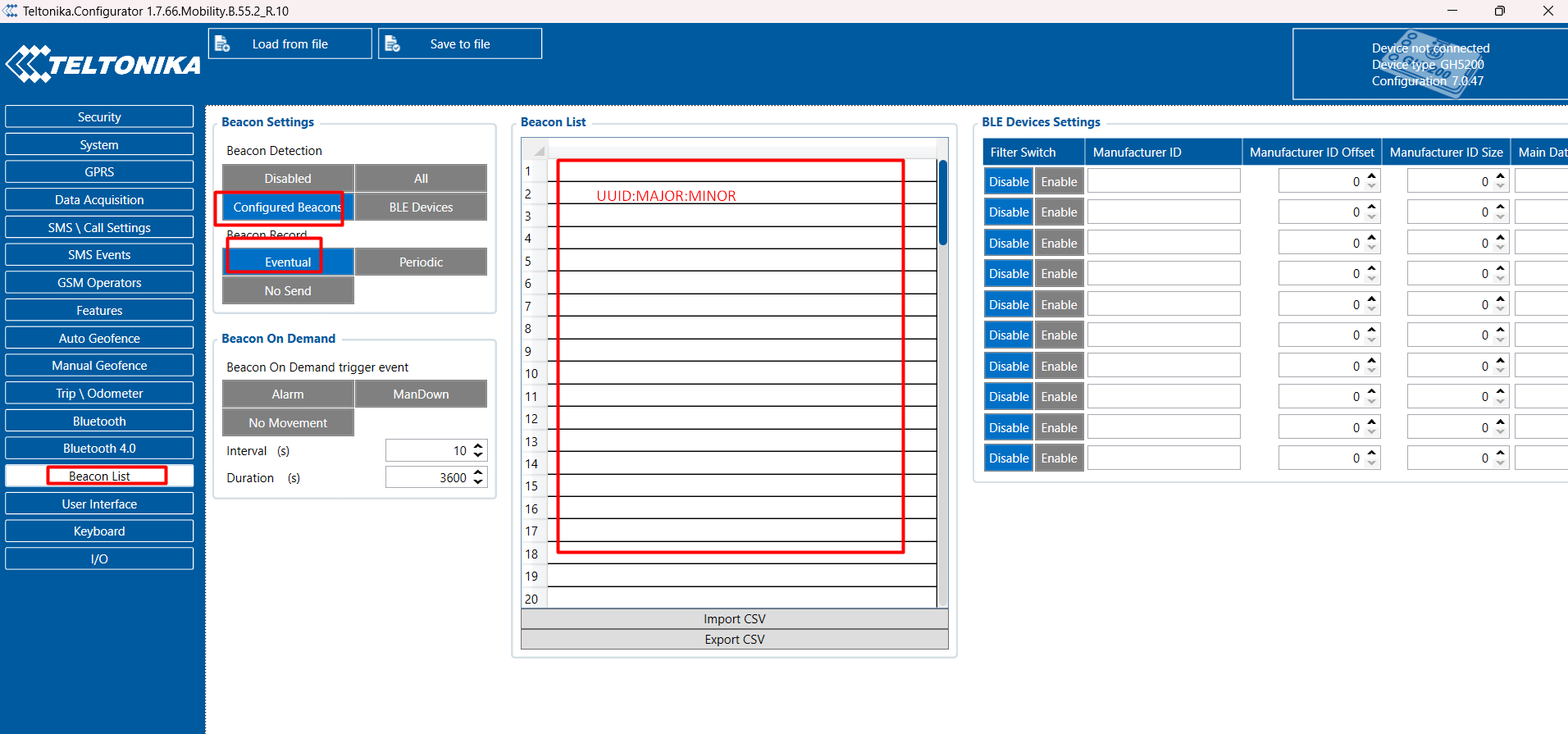1568x734 pixels.
Task: Click the Interval value field
Action: [x=429, y=450]
